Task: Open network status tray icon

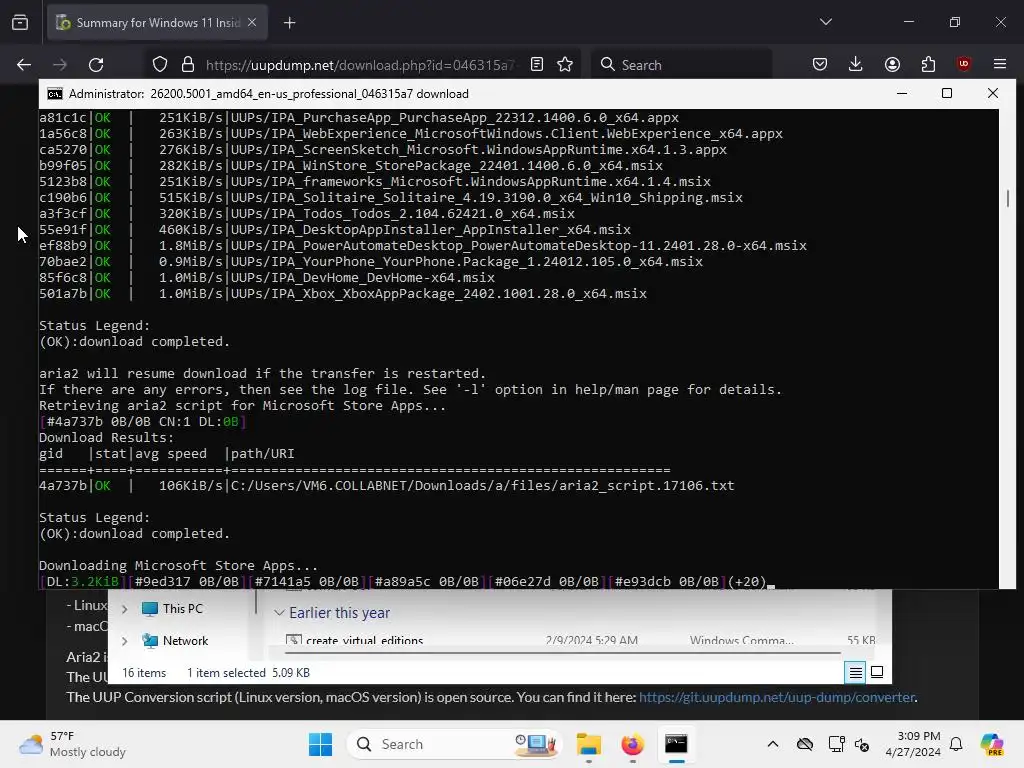Action: [x=836, y=744]
